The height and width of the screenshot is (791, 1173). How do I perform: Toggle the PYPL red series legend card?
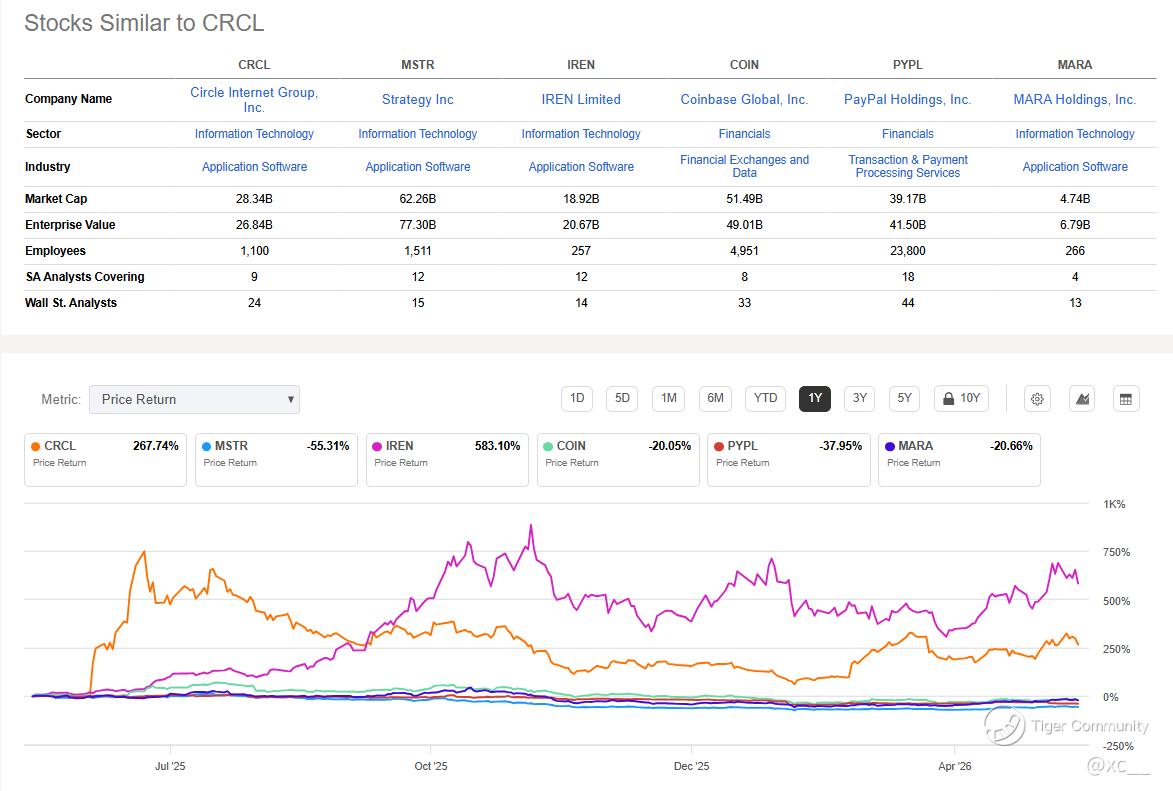788,460
